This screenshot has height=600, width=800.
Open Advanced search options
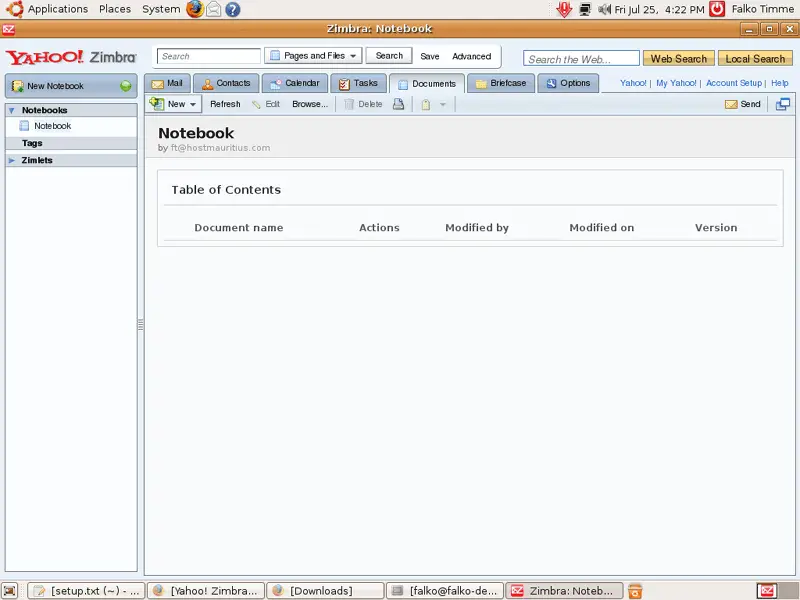coord(471,56)
